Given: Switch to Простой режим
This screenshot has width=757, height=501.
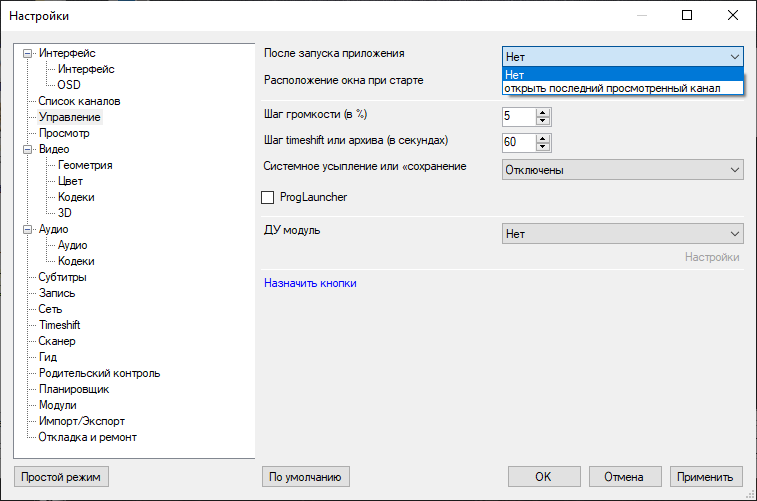Looking at the screenshot, I should click(x=61, y=476).
